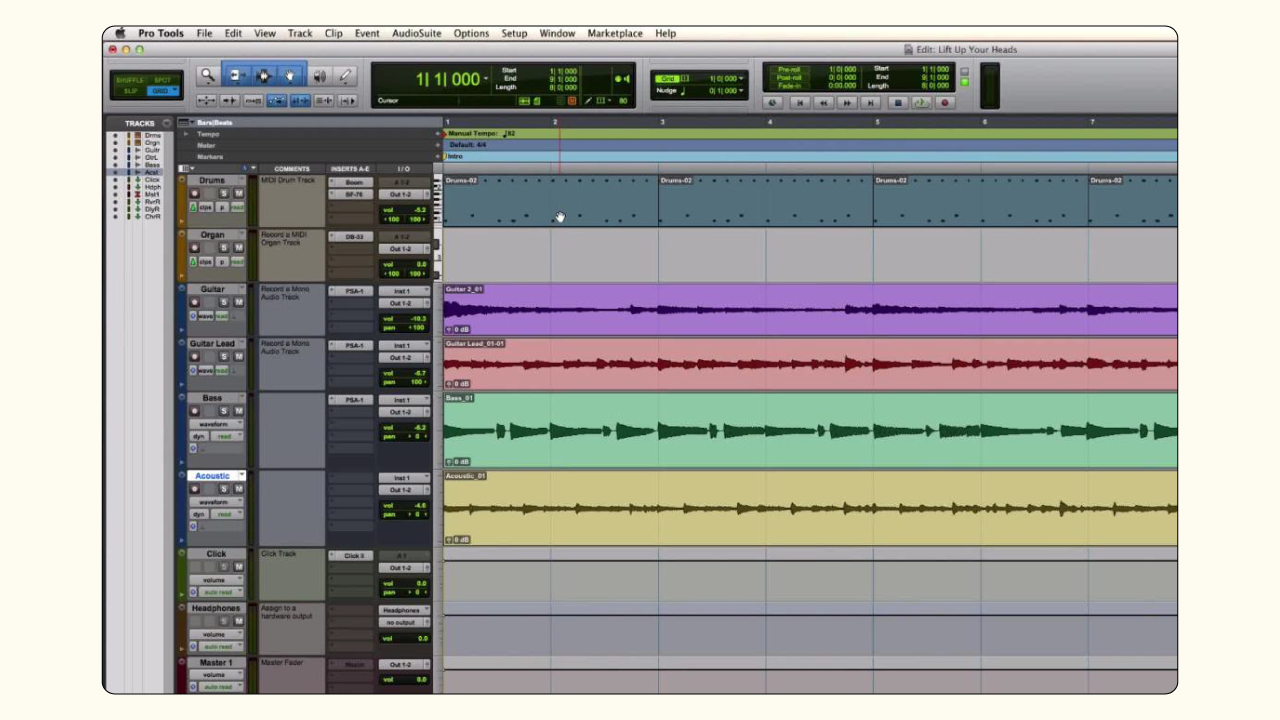Open main counter format dropdown arrow

point(486,78)
